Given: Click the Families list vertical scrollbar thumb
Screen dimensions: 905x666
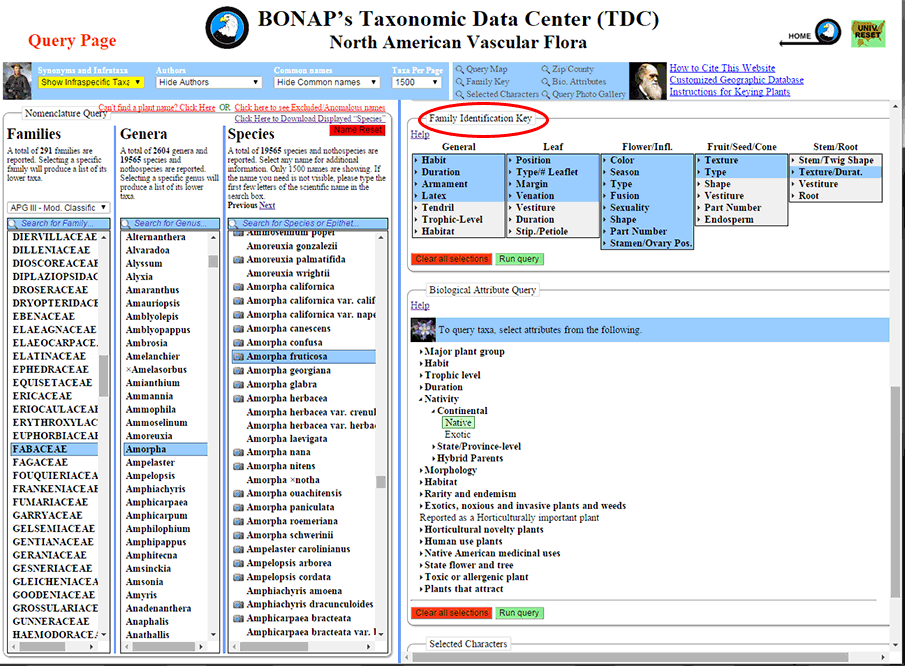Looking at the screenshot, I should [104, 376].
